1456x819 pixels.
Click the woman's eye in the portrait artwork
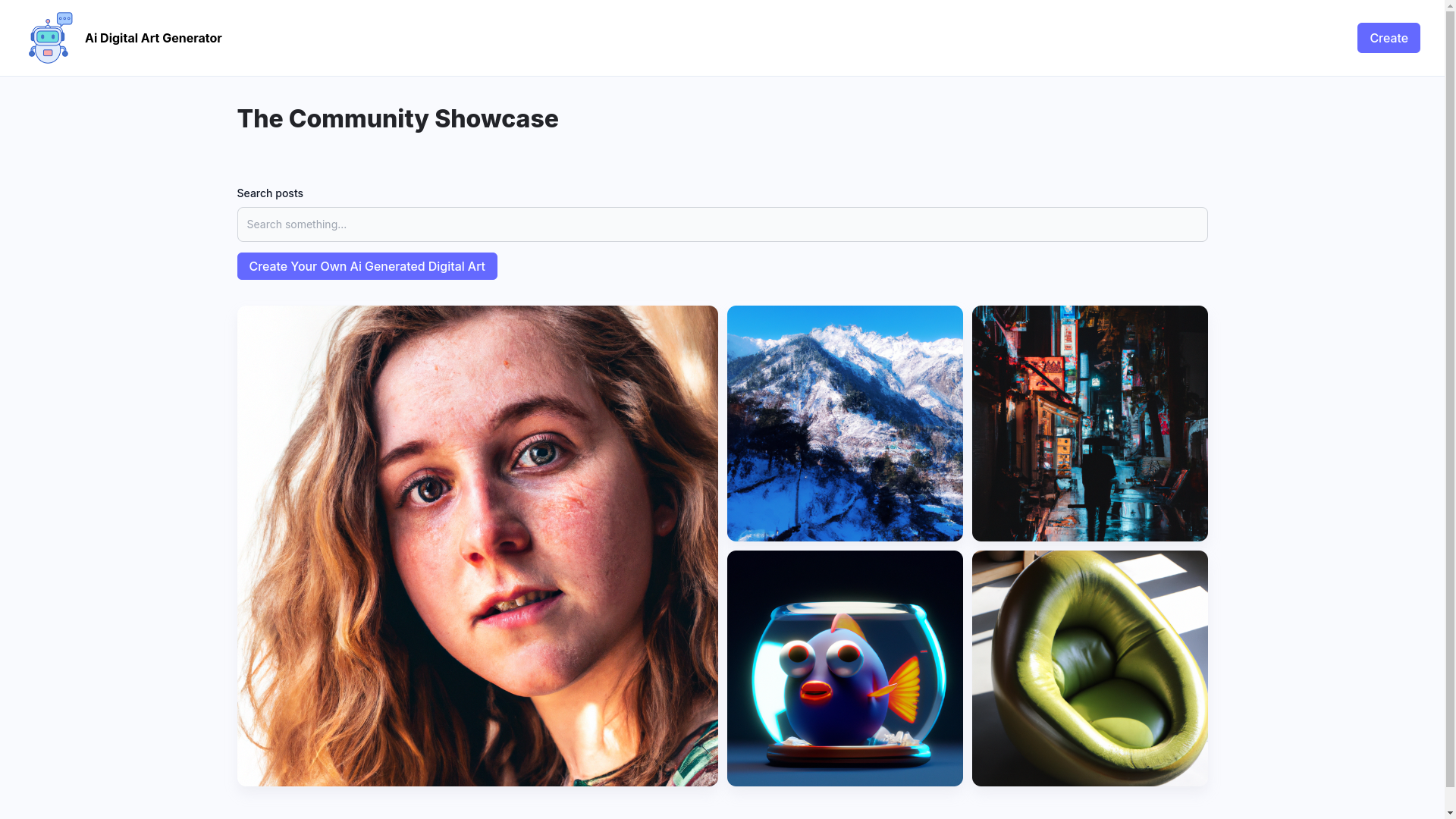(x=429, y=489)
